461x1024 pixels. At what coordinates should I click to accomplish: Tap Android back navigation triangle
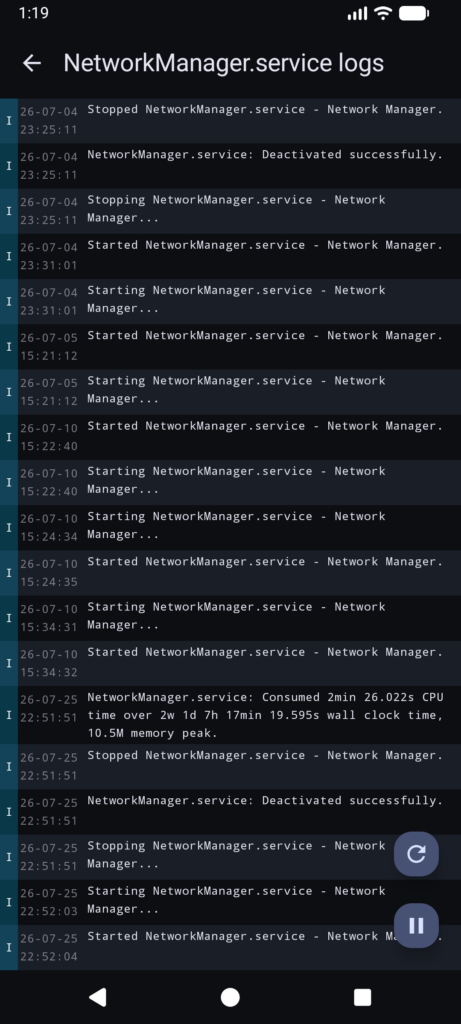98,997
